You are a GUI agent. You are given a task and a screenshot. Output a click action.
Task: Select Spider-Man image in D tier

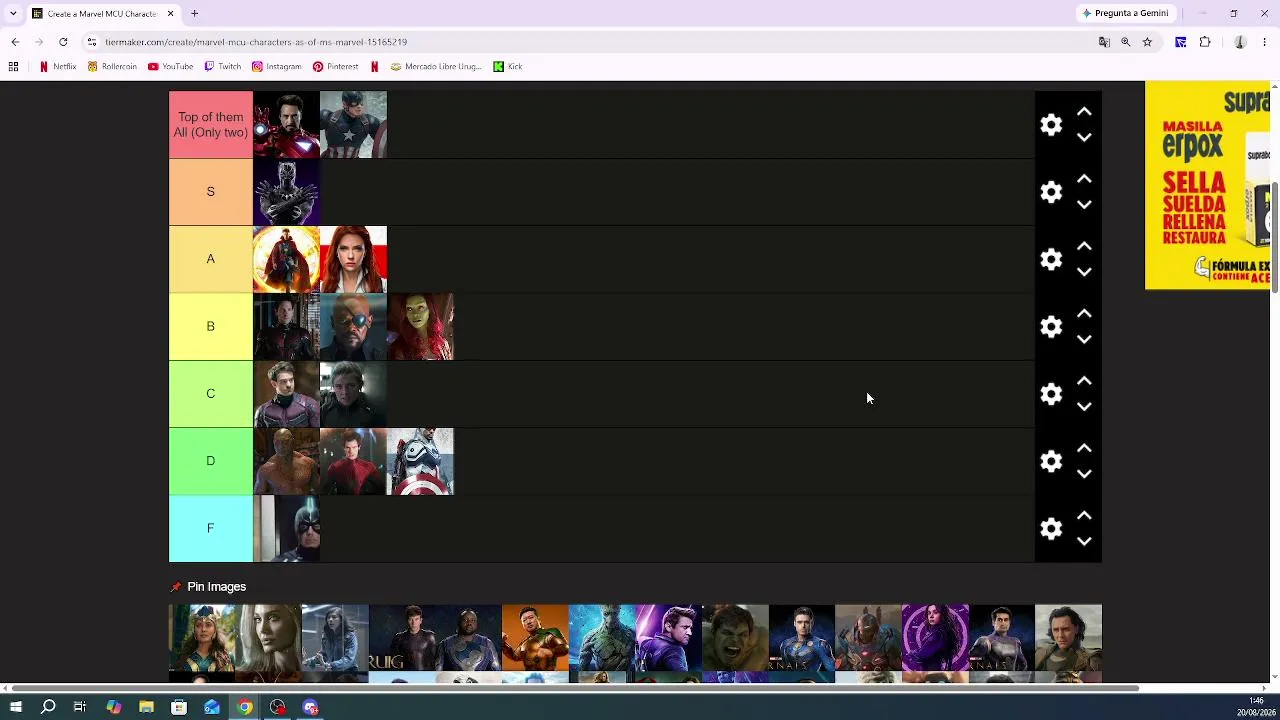[x=353, y=461]
